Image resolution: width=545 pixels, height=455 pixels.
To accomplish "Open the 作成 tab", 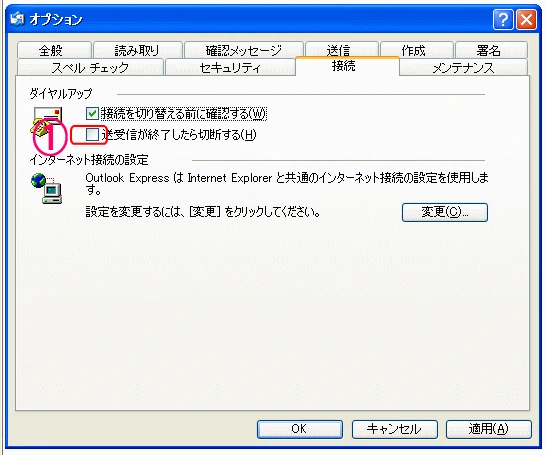I will click(416, 50).
